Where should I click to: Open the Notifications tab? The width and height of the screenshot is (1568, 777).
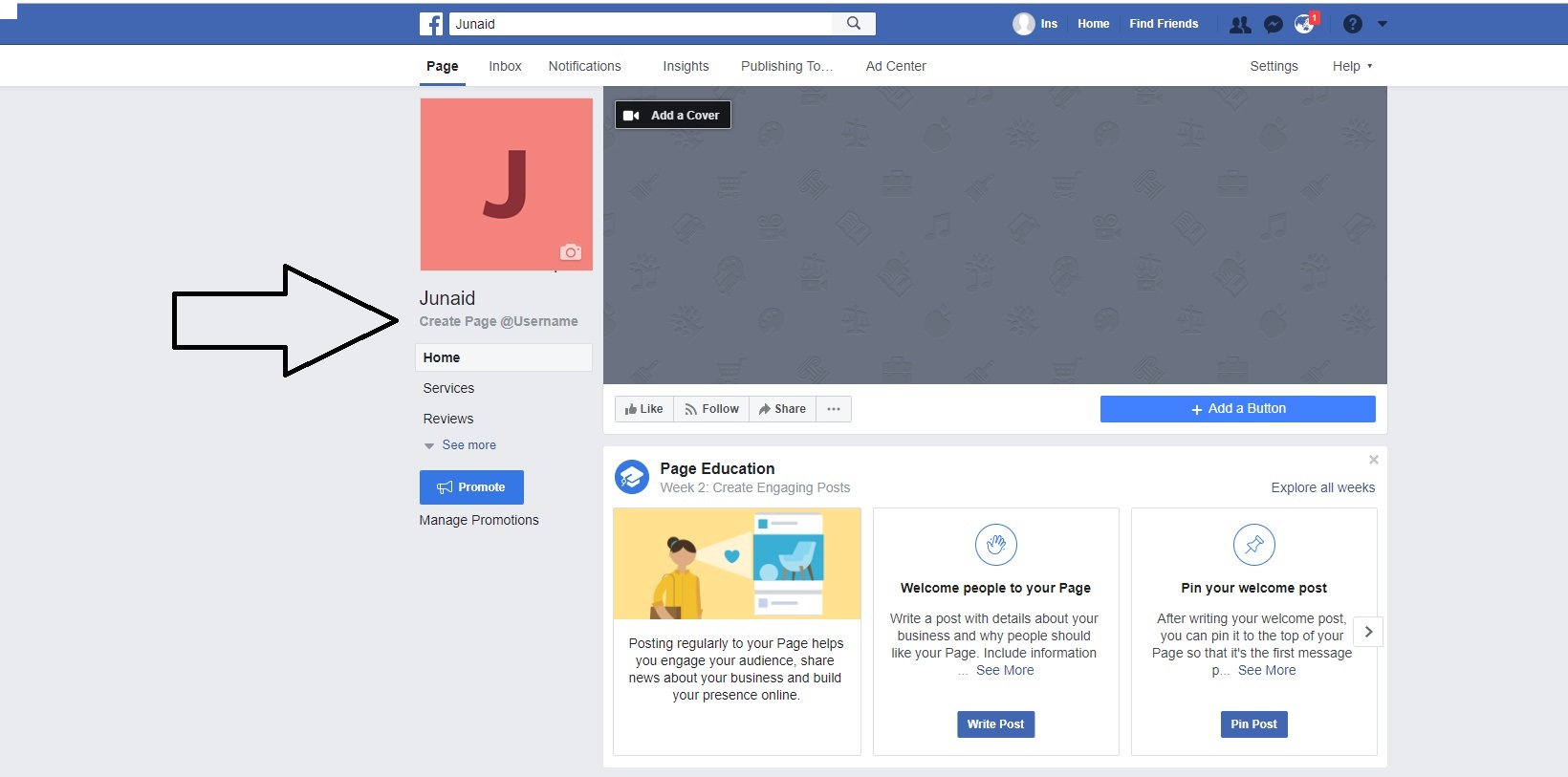tap(585, 66)
